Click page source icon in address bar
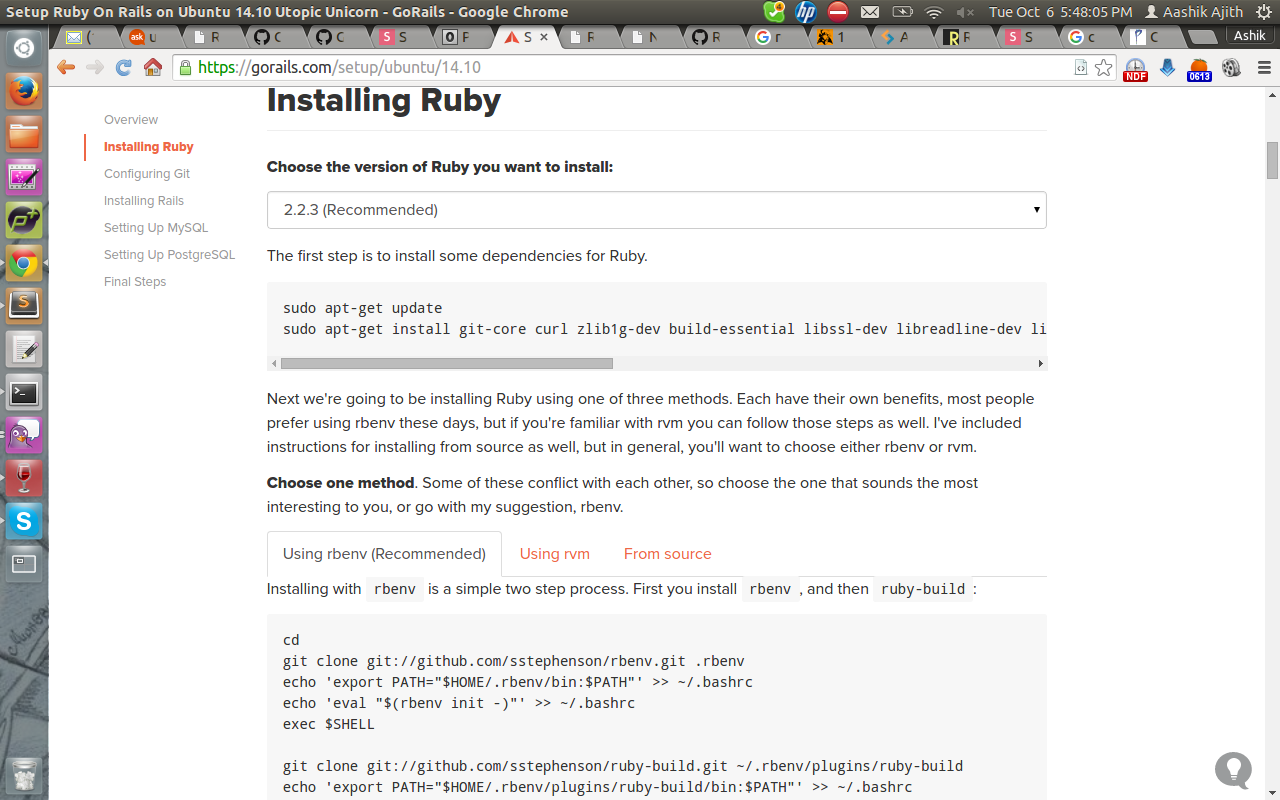This screenshot has width=1280, height=800. click(x=1080, y=68)
